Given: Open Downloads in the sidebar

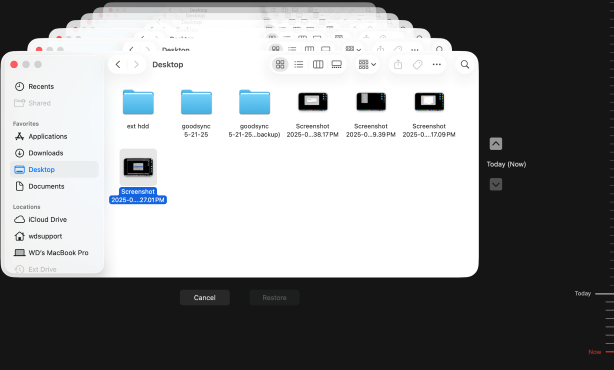Looking at the screenshot, I should point(54,153).
